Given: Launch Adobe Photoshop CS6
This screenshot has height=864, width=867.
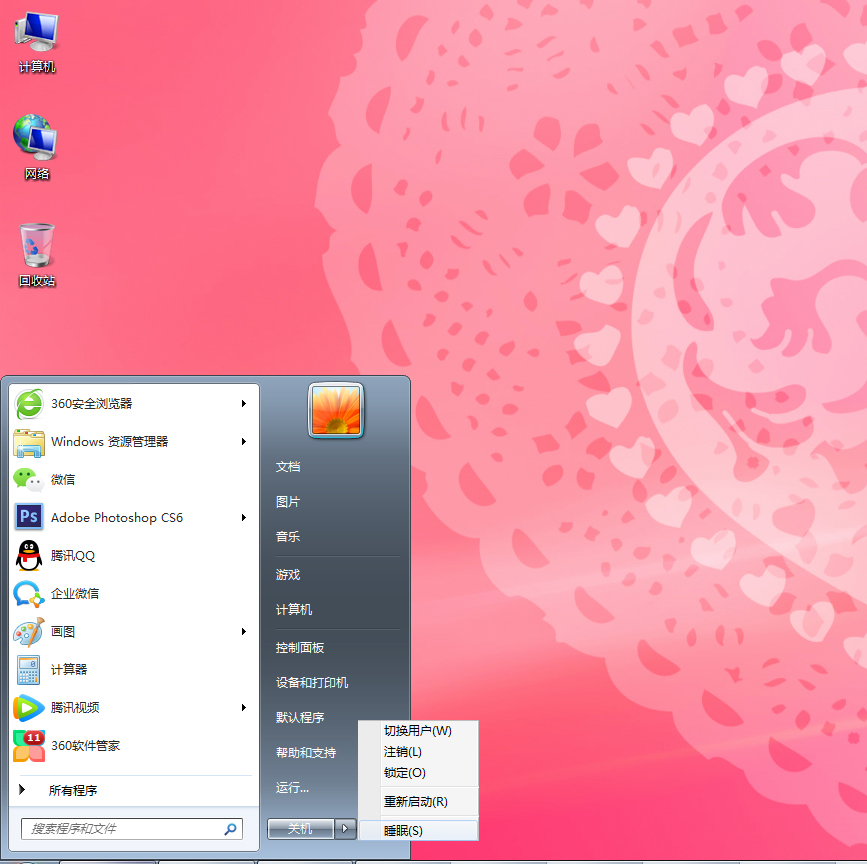Looking at the screenshot, I should tap(133, 518).
